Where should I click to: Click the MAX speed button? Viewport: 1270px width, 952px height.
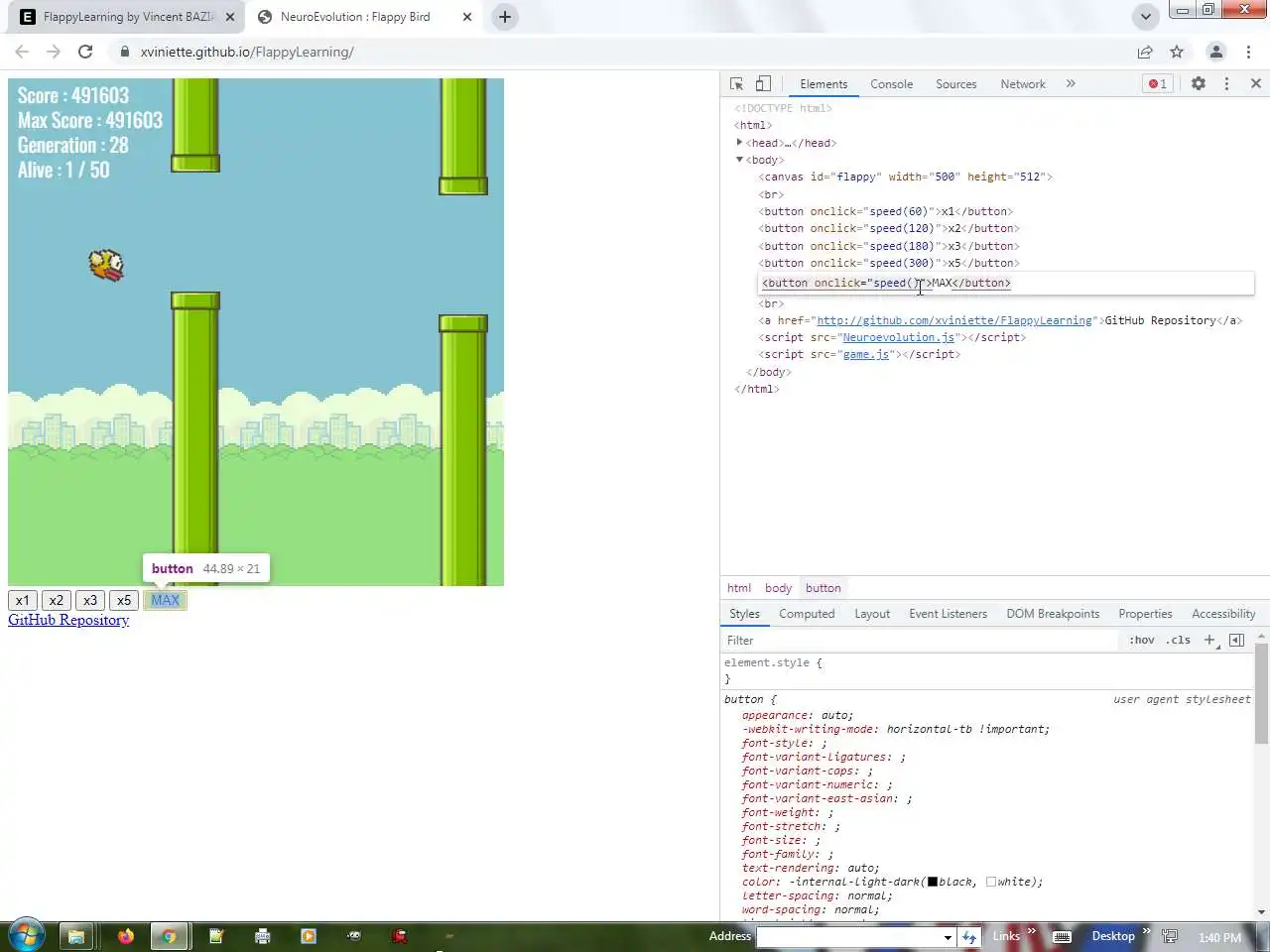[165, 600]
